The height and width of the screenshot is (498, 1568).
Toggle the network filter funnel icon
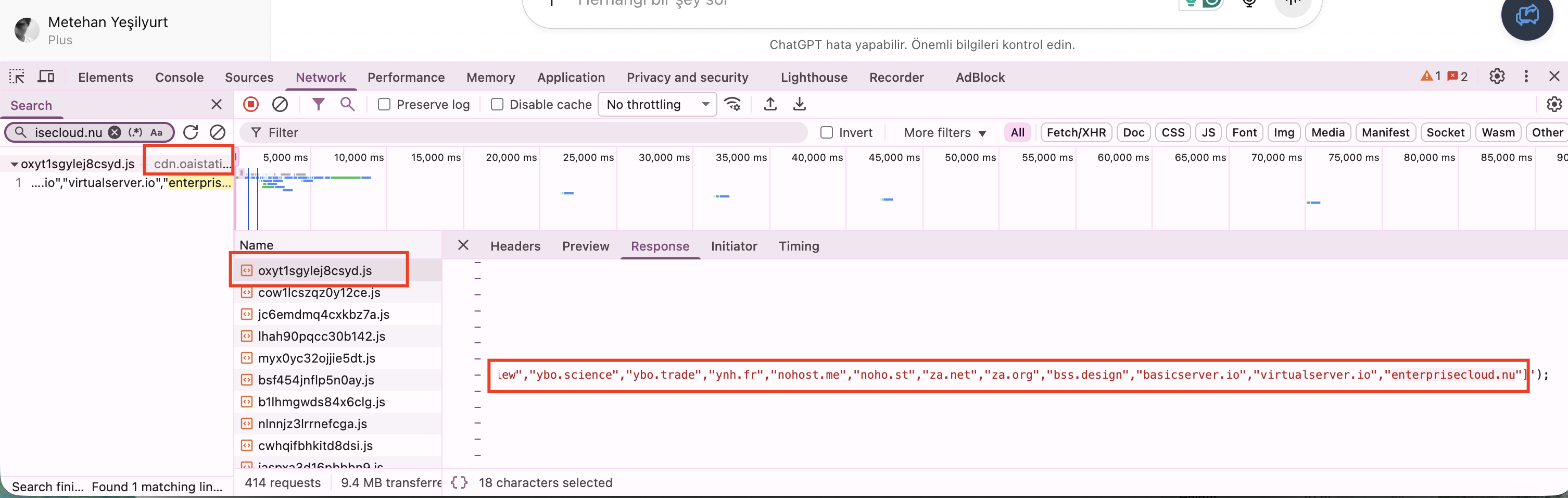click(318, 104)
